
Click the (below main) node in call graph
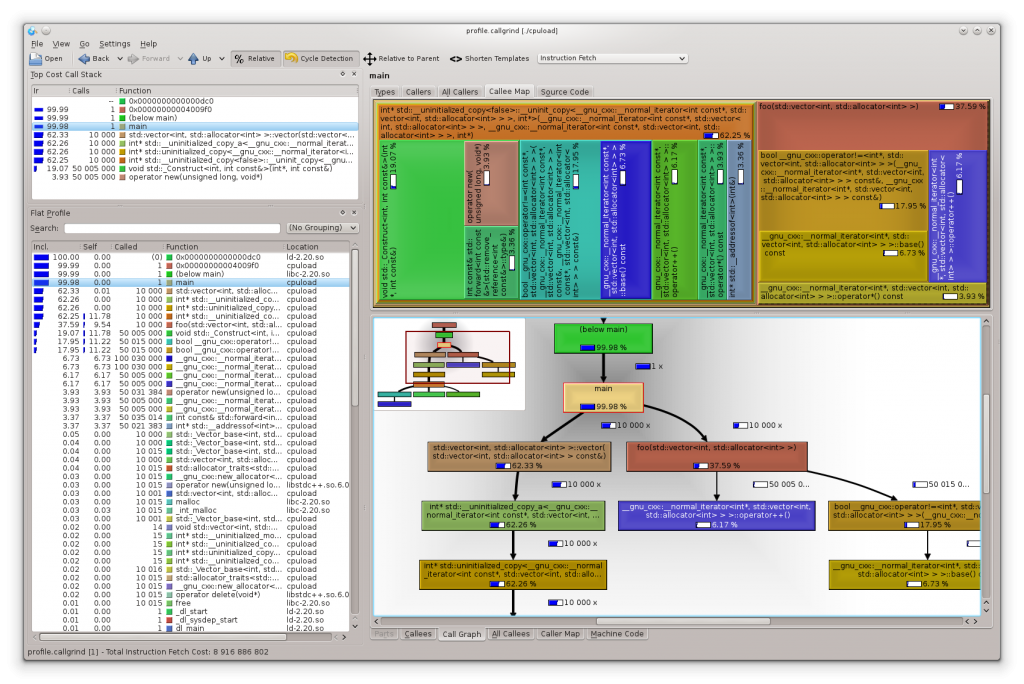(x=603, y=338)
